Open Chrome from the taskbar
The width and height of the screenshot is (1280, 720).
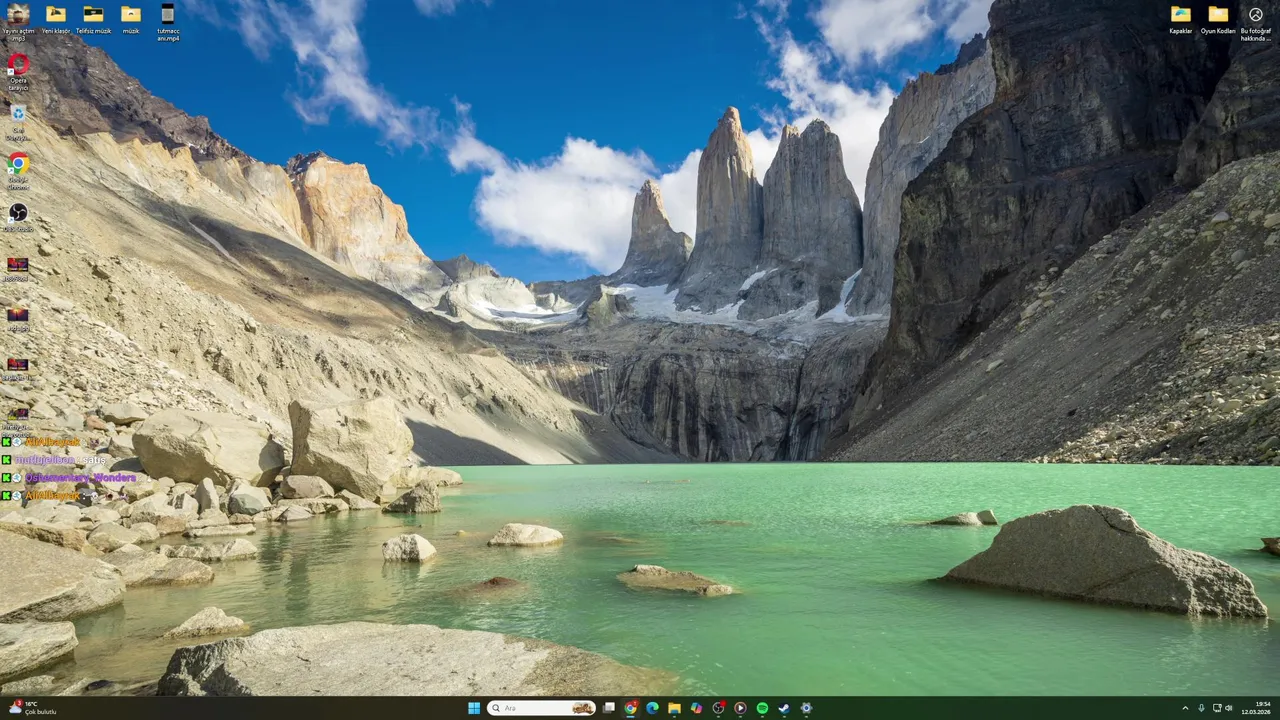tap(630, 708)
